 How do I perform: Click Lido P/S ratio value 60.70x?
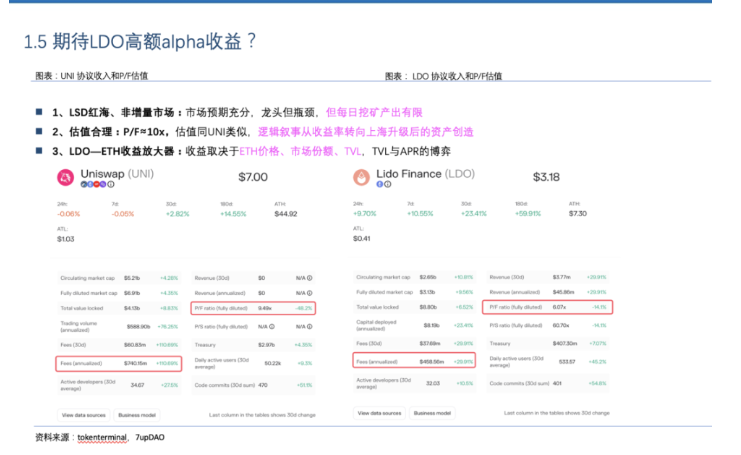[x=561, y=326]
